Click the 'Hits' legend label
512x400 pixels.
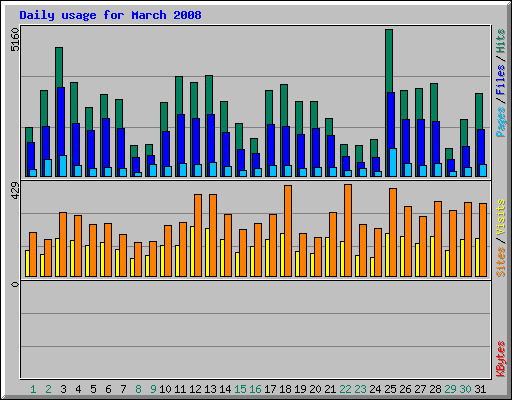pyautogui.click(x=500, y=41)
